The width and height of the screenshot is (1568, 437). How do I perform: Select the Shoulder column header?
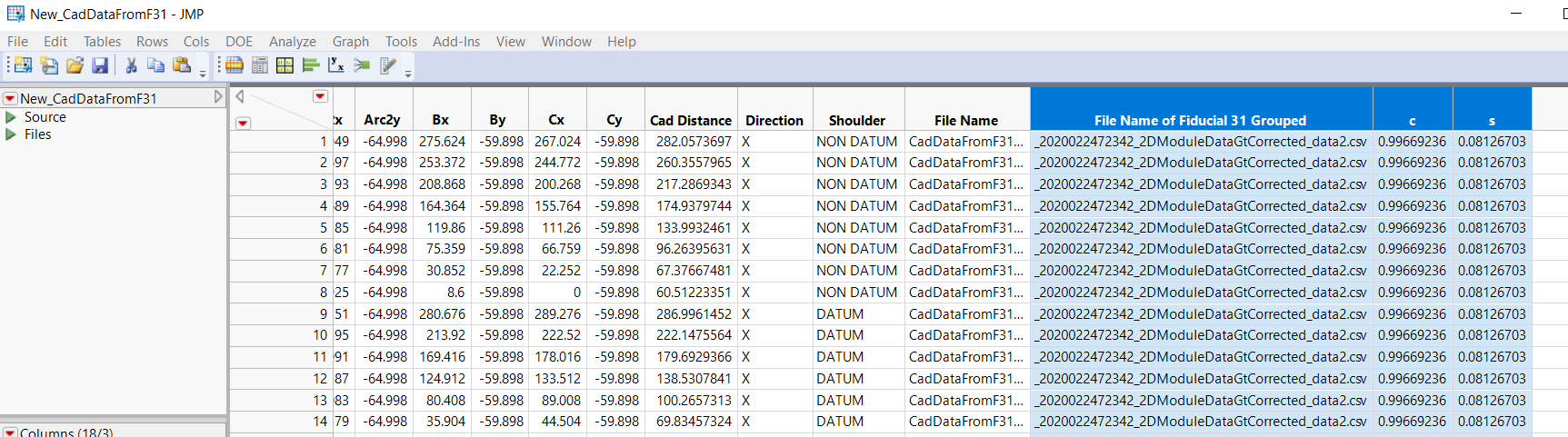point(856,120)
